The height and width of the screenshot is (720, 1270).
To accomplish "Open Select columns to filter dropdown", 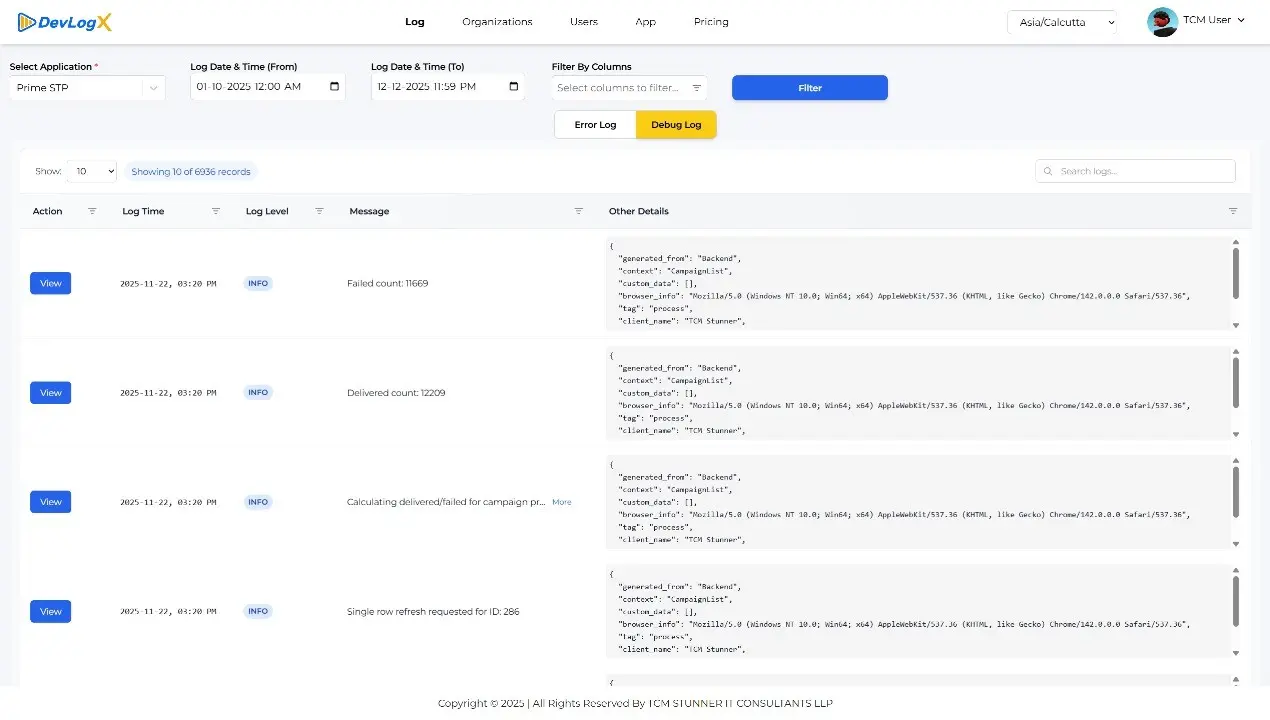I will tap(629, 88).
